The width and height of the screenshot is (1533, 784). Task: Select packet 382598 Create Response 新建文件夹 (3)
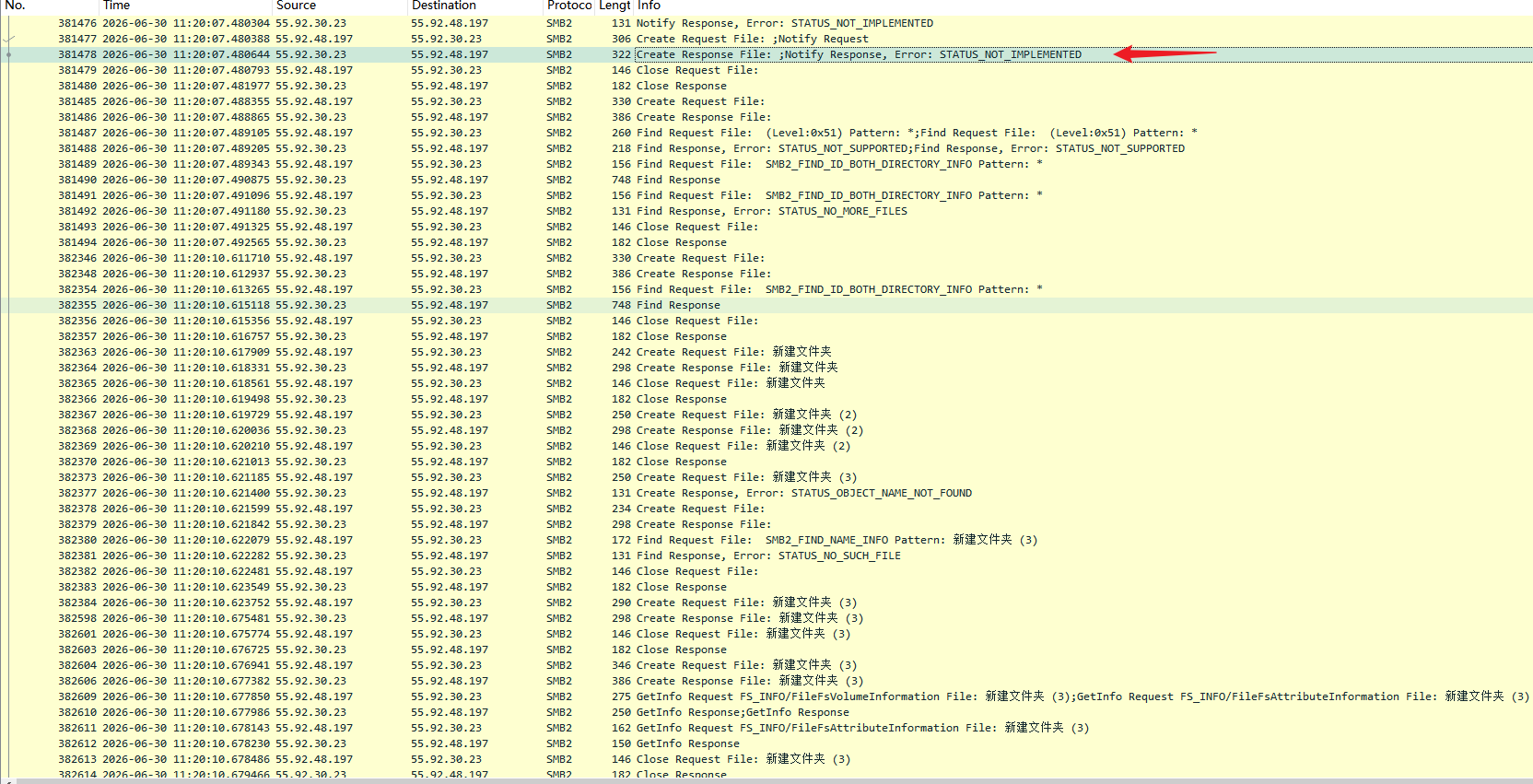click(x=766, y=618)
